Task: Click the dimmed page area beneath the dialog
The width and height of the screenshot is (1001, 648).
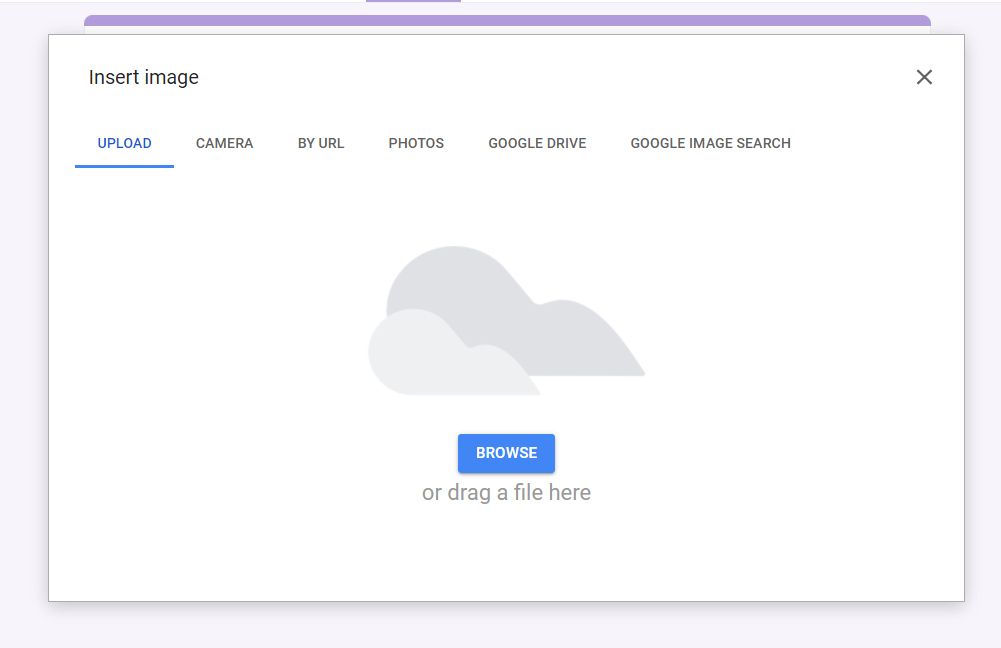Action: [x=506, y=626]
